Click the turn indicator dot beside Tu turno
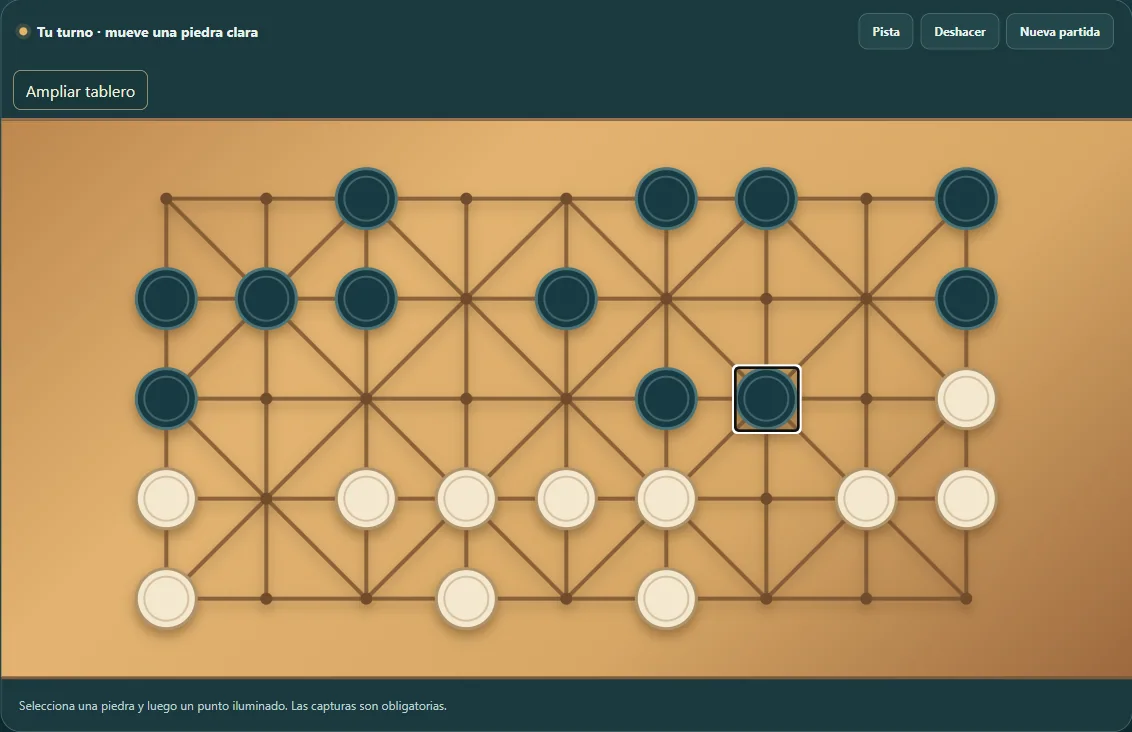Screen dimensions: 1132x732 pos(23,32)
